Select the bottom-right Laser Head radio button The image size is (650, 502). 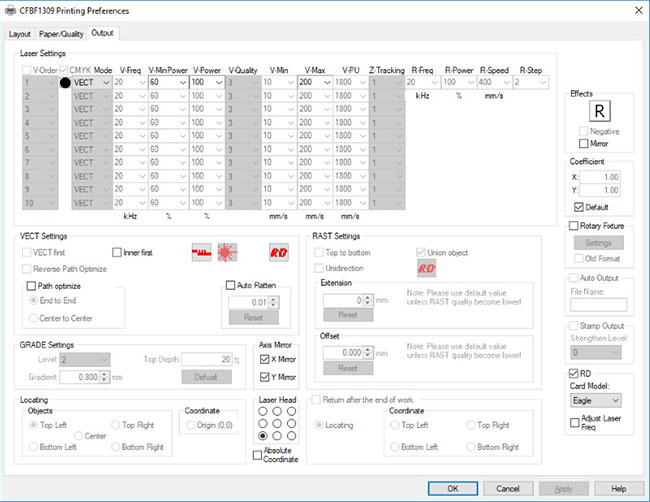(292, 436)
